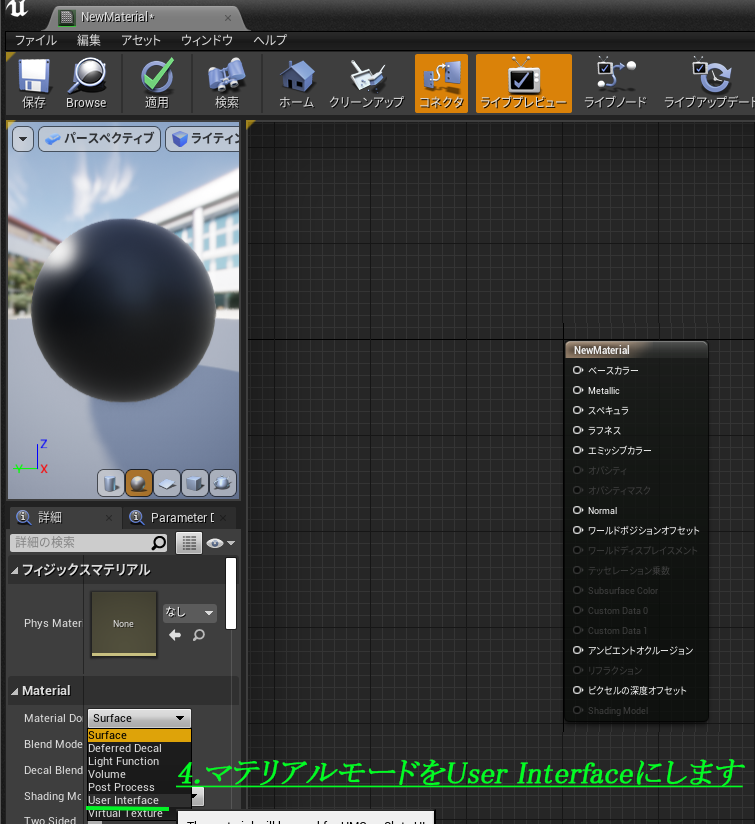The width and height of the screenshot is (755, 824).
Task: Set preview mesh to cube
Action: tap(195, 483)
